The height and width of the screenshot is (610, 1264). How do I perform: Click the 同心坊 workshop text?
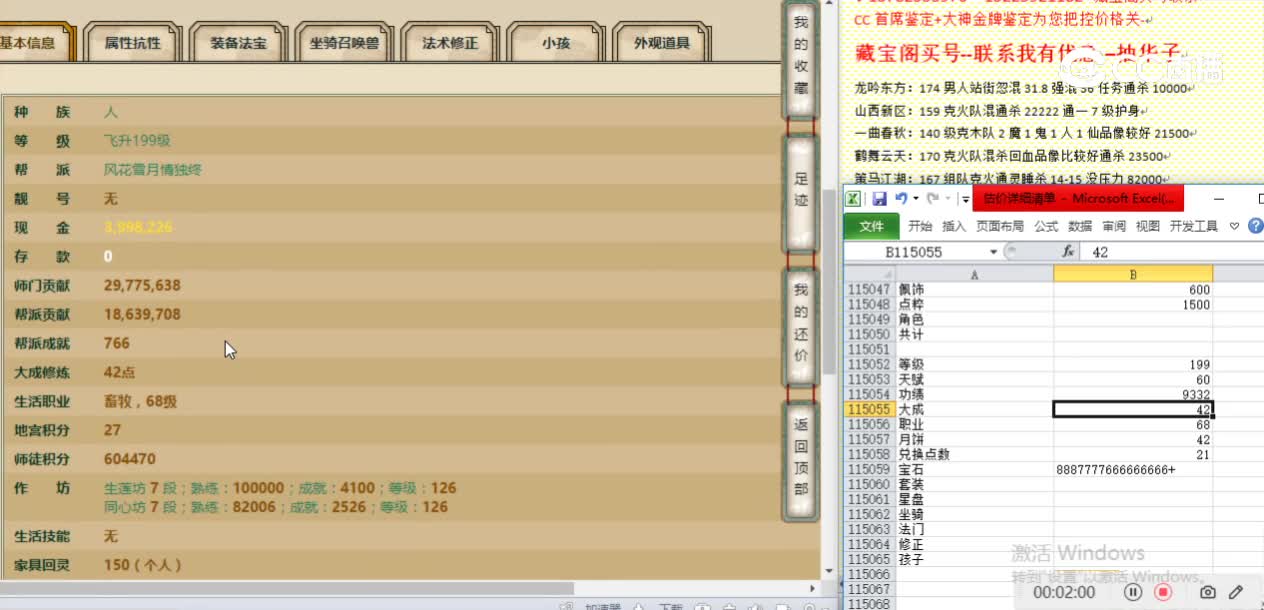[276, 506]
